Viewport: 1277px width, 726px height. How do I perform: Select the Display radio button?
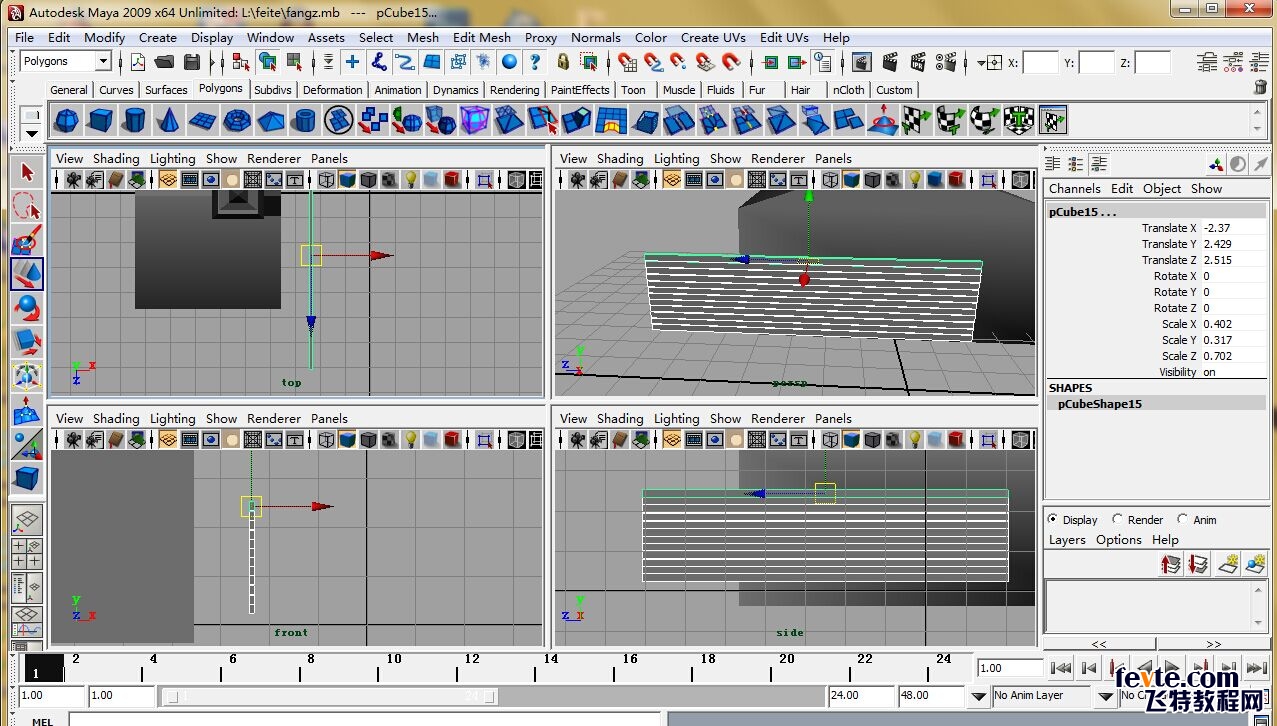[1053, 519]
